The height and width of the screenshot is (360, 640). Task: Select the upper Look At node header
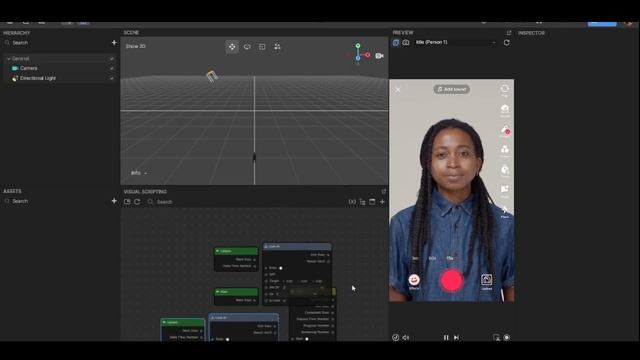pos(297,247)
